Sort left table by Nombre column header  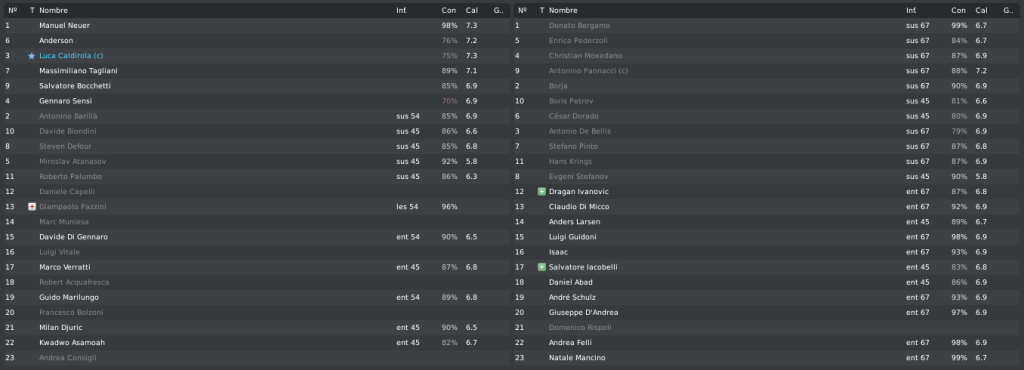click(x=53, y=10)
